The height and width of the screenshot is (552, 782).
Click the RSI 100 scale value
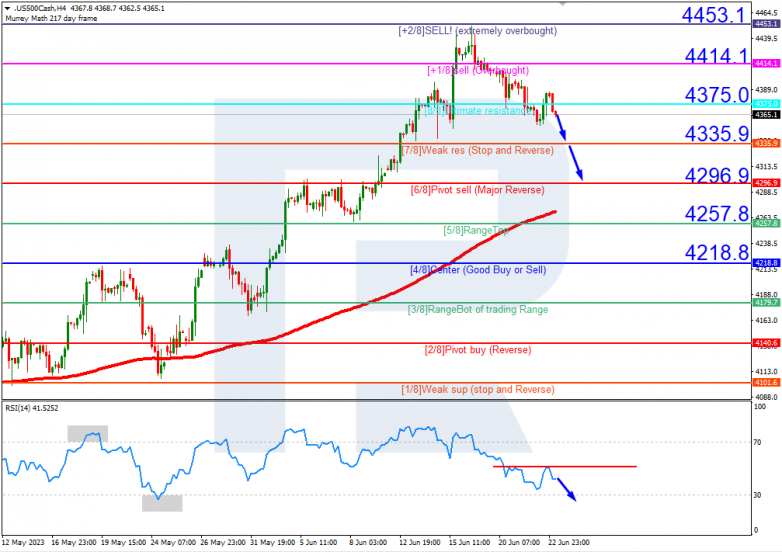pos(760,407)
